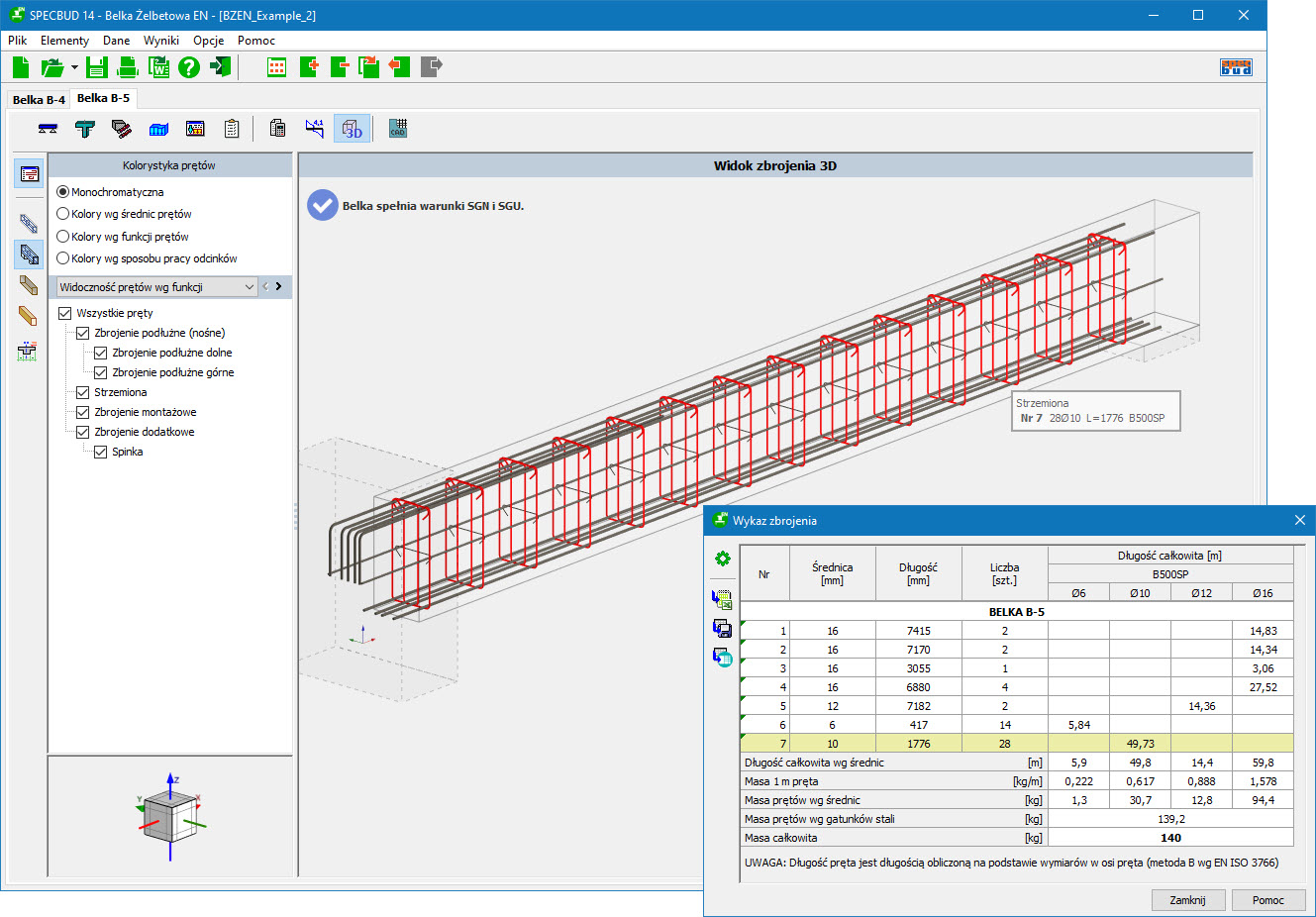The height and width of the screenshot is (917, 1316).
Task: Switch to the Belka B-4 tab
Action: [x=39, y=100]
